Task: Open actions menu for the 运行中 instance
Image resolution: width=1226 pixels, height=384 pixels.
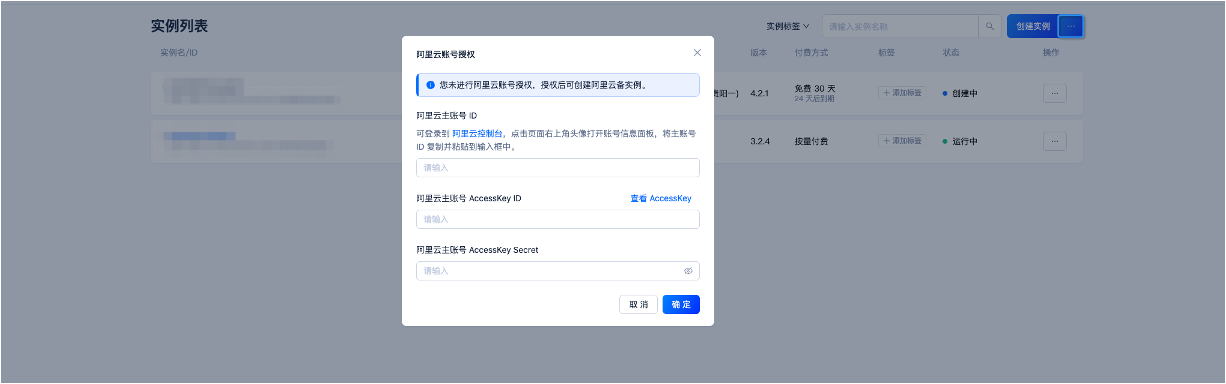Action: (x=1054, y=141)
